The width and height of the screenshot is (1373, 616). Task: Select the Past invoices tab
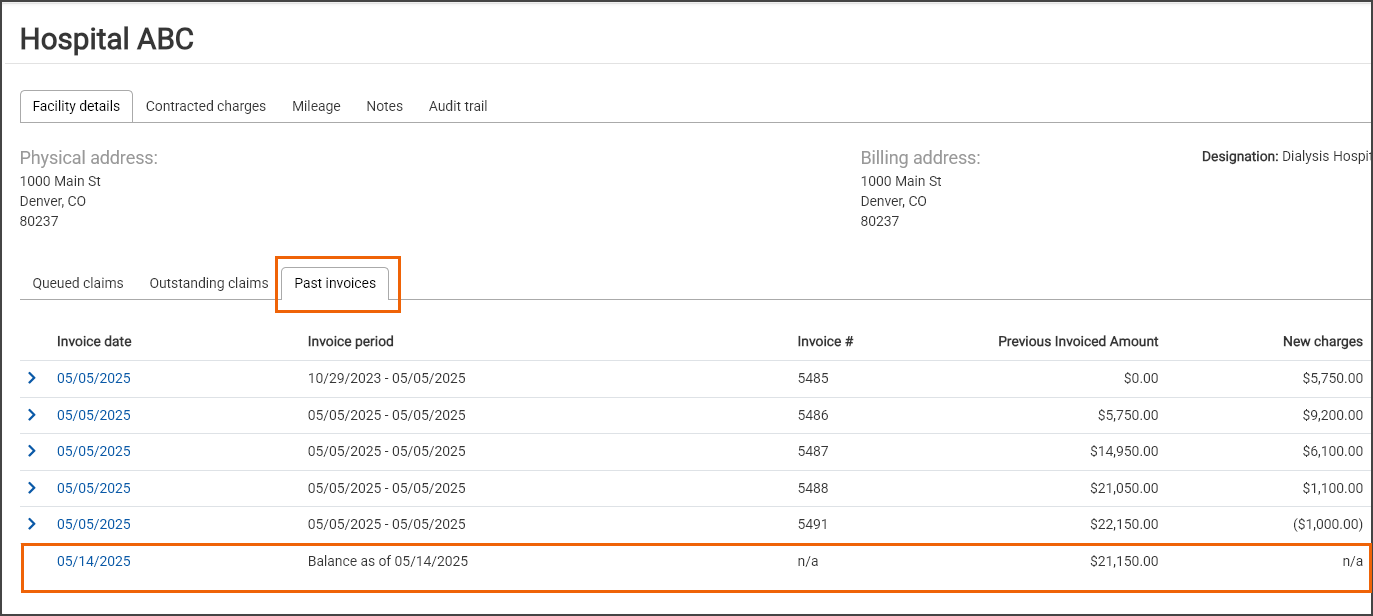(x=335, y=283)
